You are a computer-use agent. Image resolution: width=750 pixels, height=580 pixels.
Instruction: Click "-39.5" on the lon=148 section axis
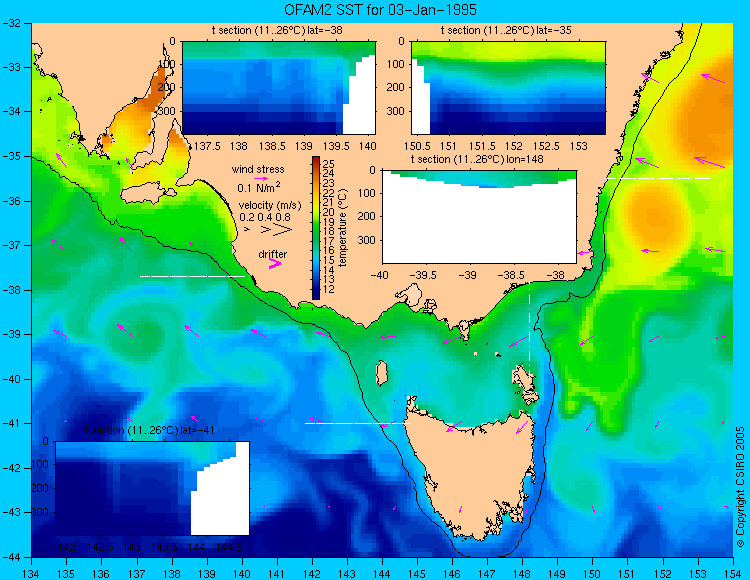424,275
